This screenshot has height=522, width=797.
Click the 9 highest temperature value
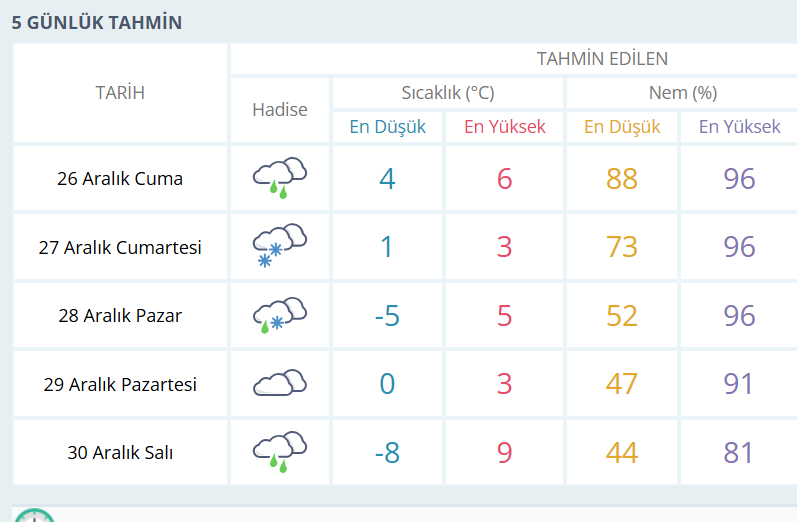click(504, 452)
